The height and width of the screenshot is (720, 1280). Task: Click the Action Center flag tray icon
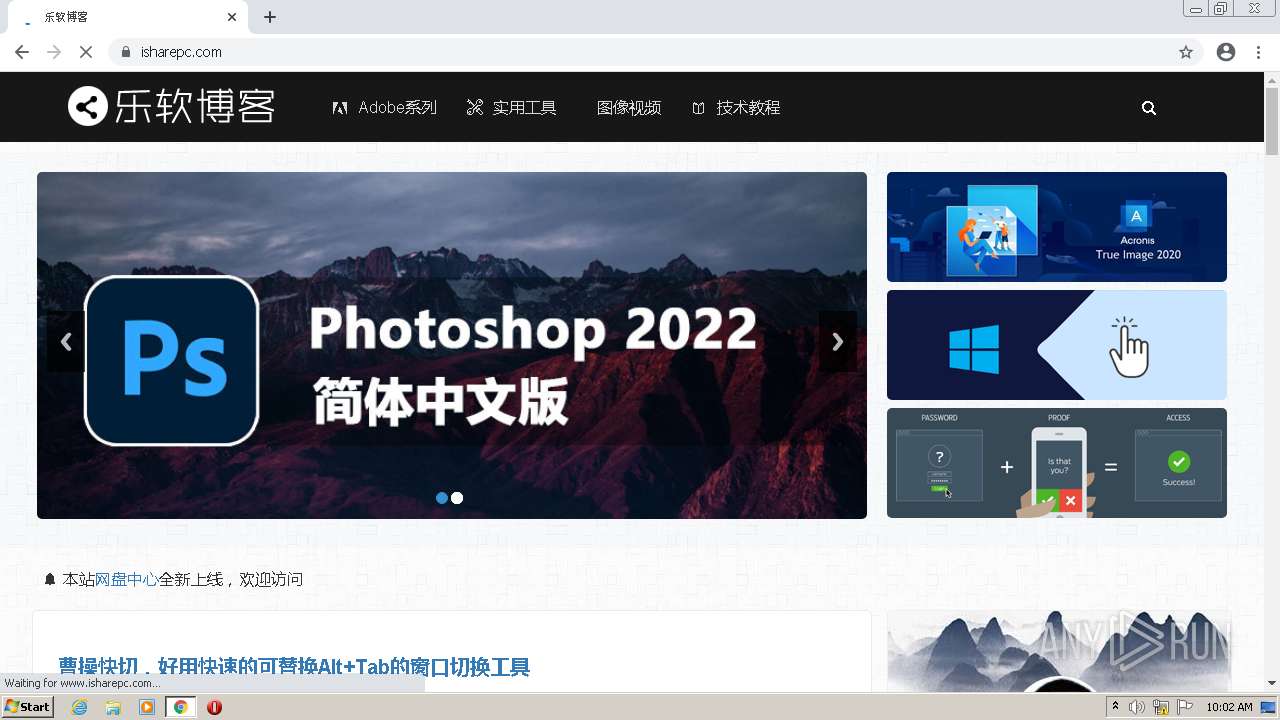click(1185, 707)
